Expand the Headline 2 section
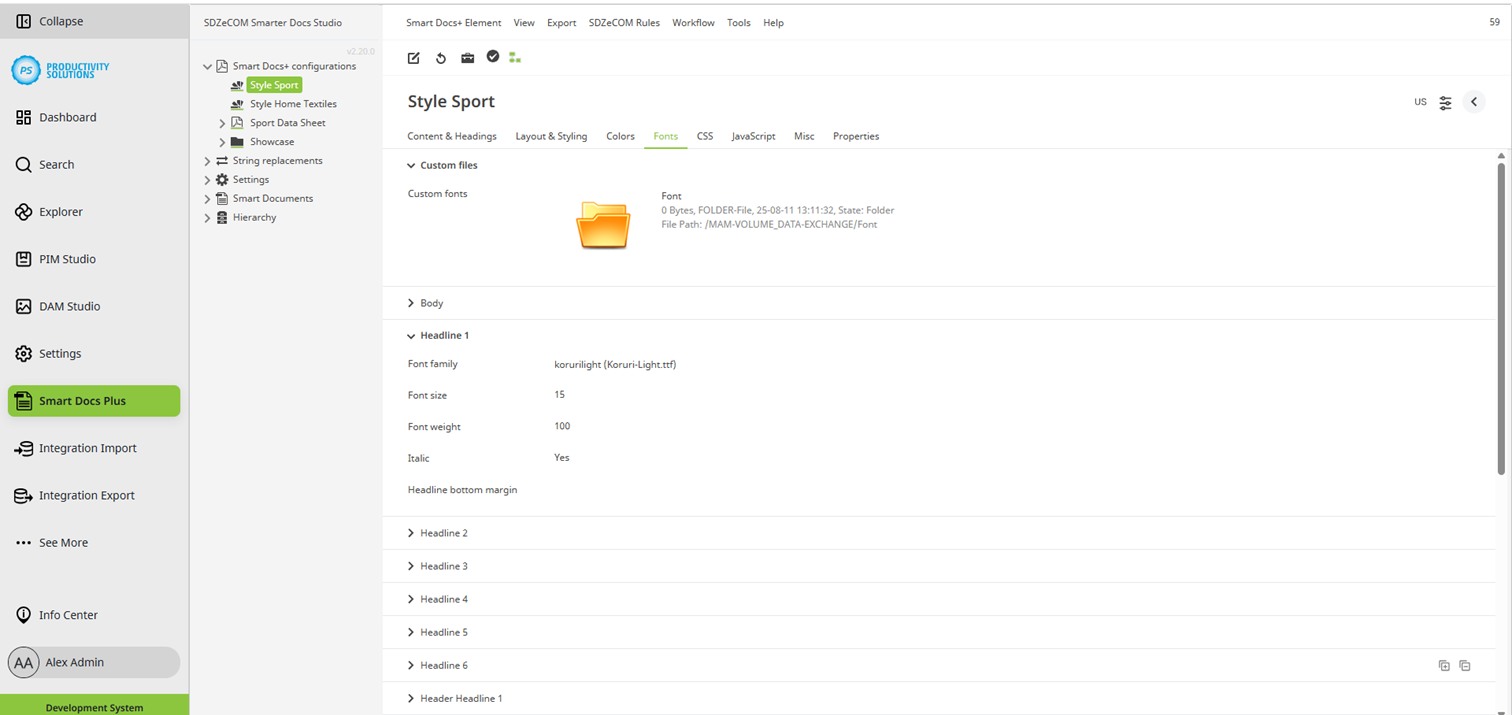The image size is (1512, 715). click(411, 534)
